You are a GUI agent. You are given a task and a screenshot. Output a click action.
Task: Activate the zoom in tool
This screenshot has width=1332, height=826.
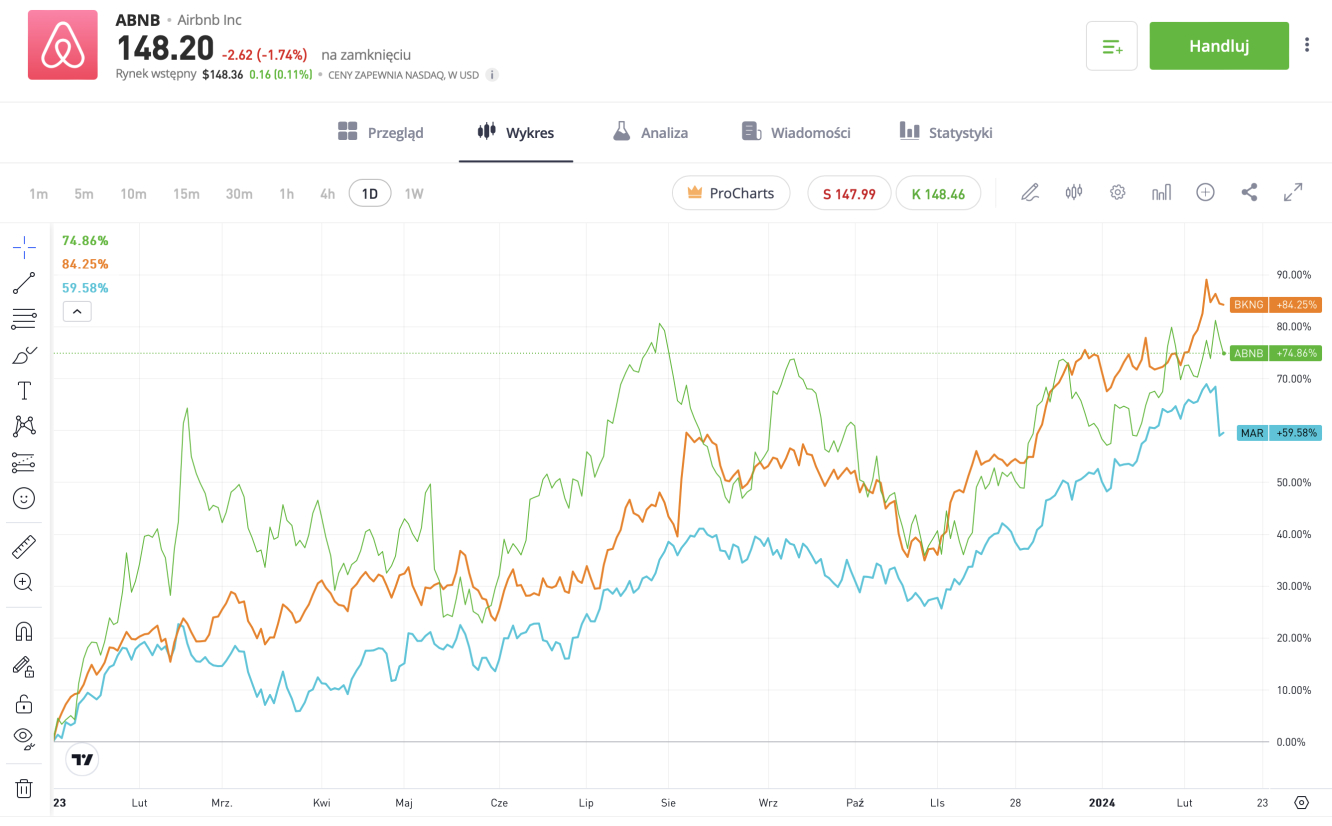24,582
